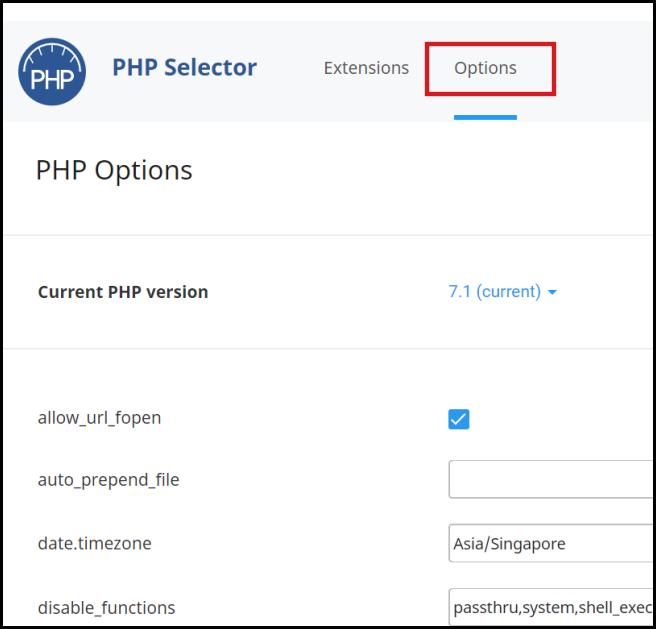Viewport: 656px width, 629px height.
Task: Click the caret arrow beside 7.1 (current)
Action: (x=552, y=292)
